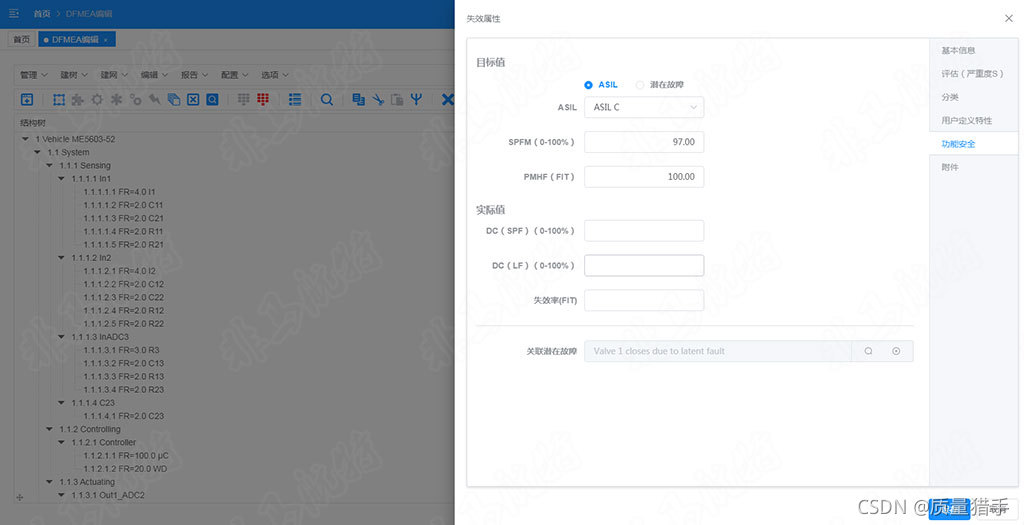Image resolution: width=1024 pixels, height=525 pixels.
Task: Collapse the 1.1.1.2 In2 tree node
Action: point(61,257)
